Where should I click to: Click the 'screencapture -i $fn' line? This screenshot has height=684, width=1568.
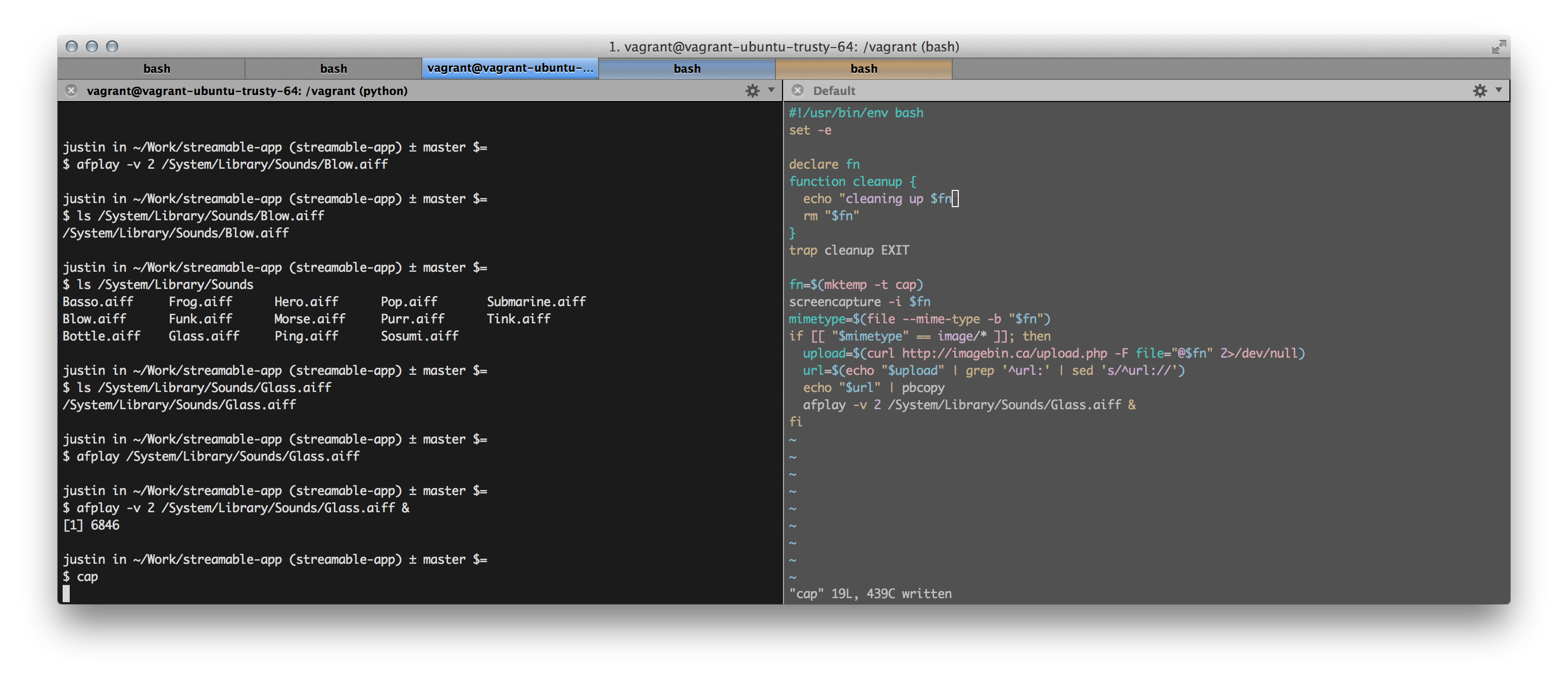coord(859,302)
